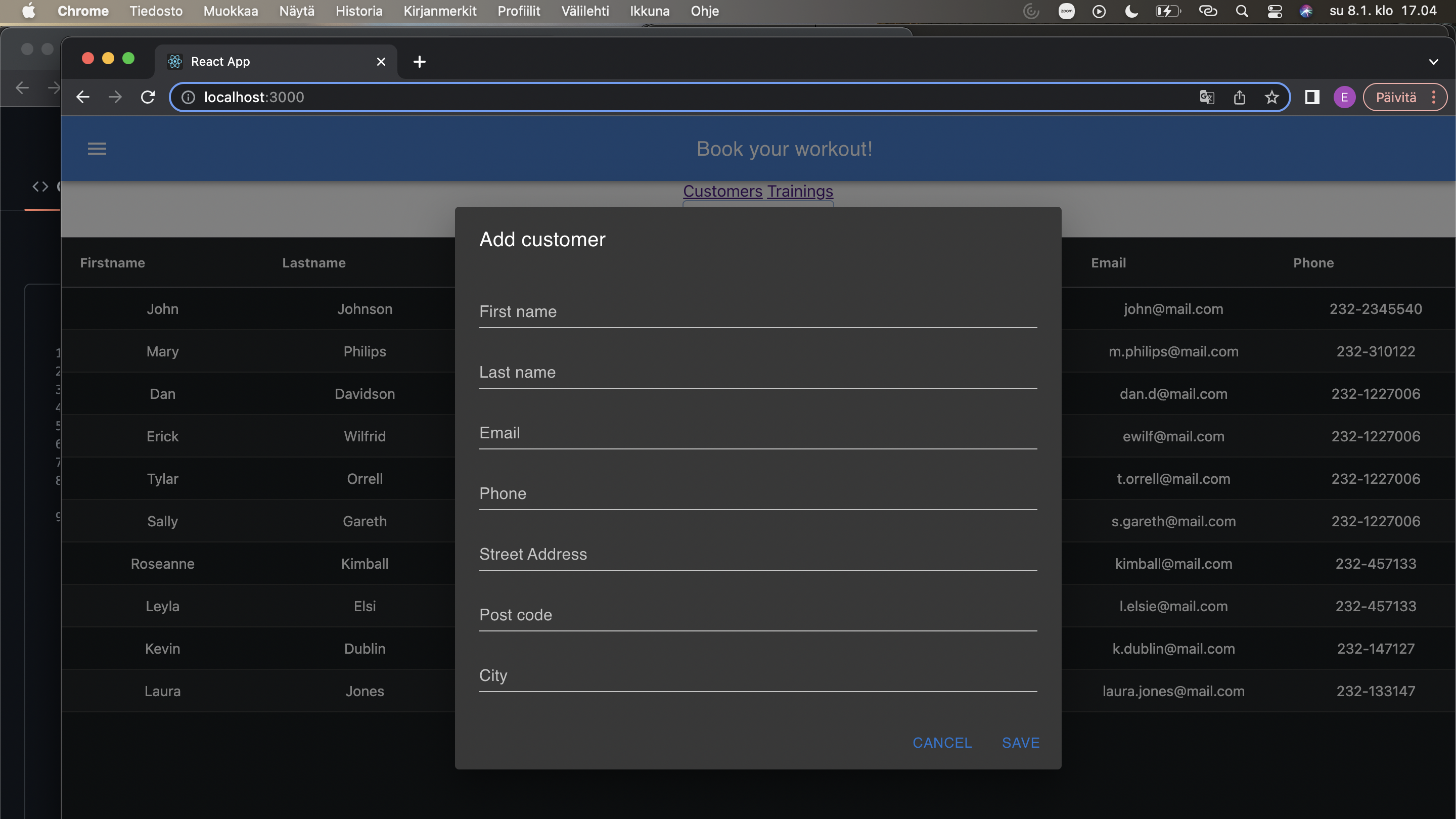This screenshot has width=1456, height=819.
Task: Open the Historia menu
Action: tap(358, 11)
